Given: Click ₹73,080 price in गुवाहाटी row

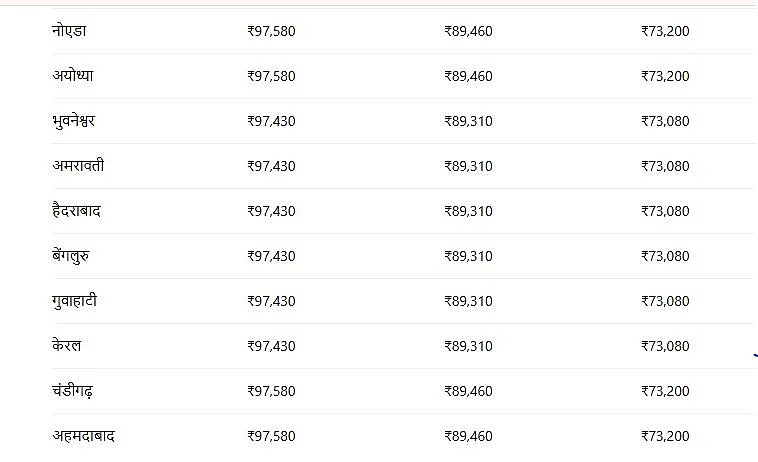Looking at the screenshot, I should click(665, 301).
